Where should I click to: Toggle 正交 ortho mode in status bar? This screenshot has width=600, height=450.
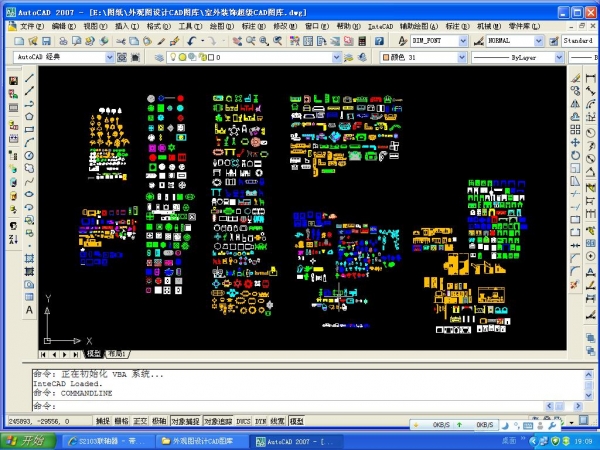[x=141, y=421]
